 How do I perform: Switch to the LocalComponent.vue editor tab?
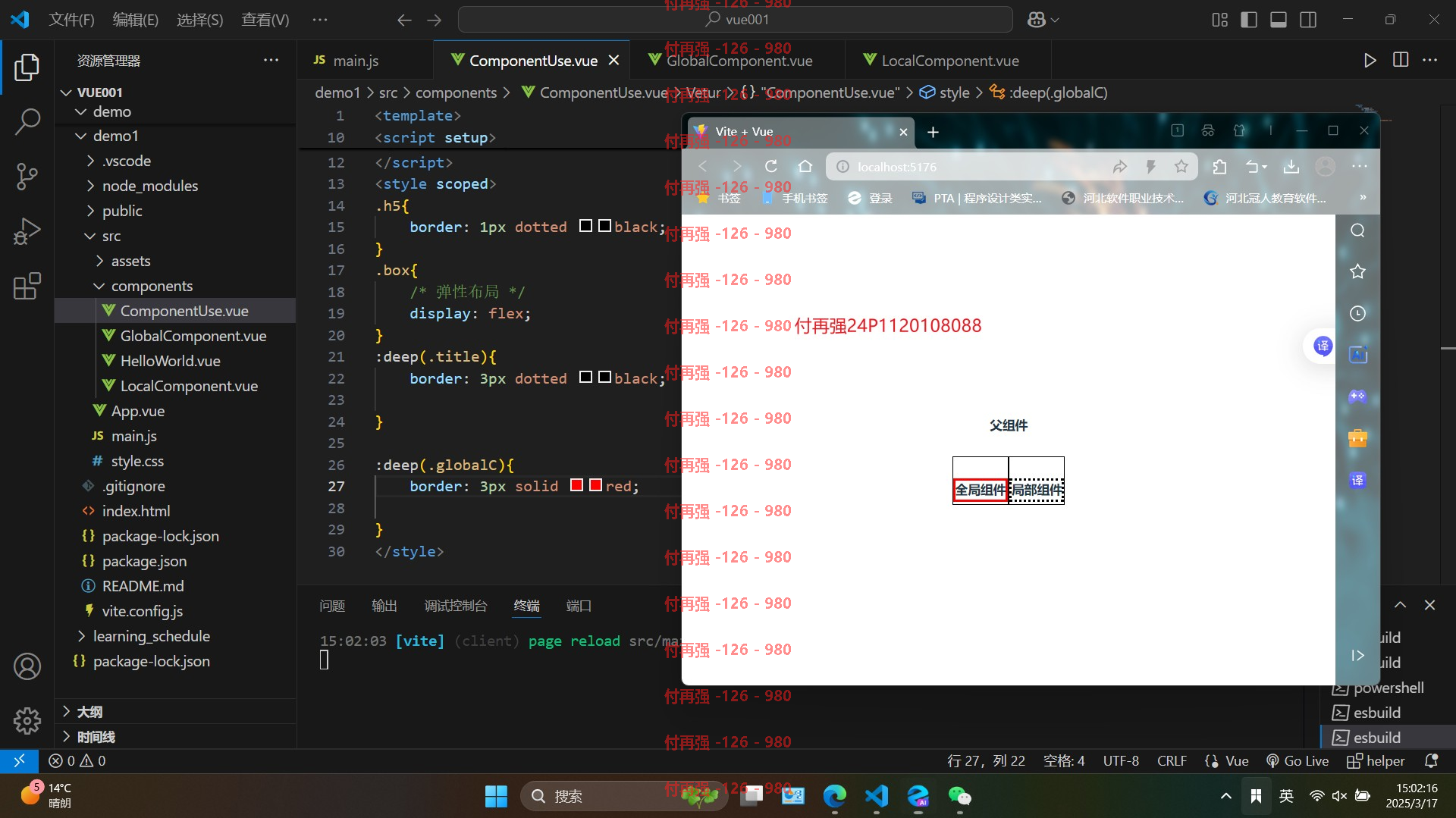click(949, 61)
